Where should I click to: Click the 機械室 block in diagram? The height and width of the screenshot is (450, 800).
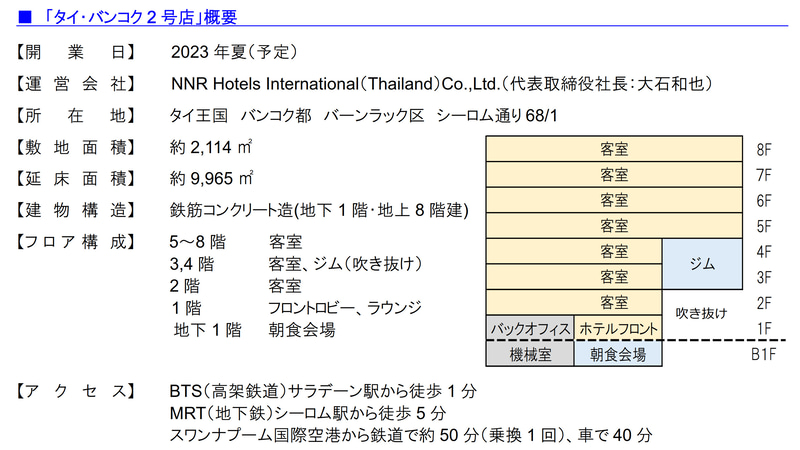530,354
